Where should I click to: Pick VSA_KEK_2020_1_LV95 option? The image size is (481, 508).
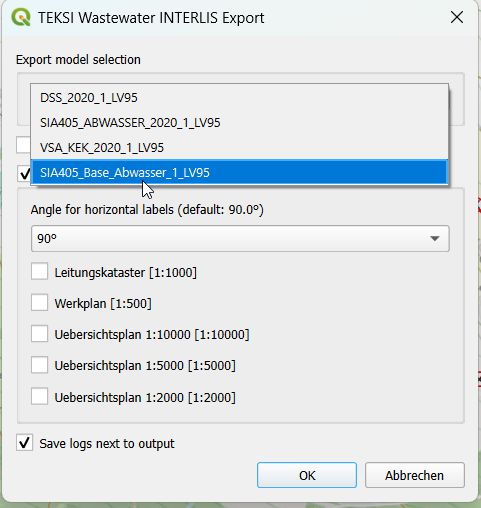239,147
